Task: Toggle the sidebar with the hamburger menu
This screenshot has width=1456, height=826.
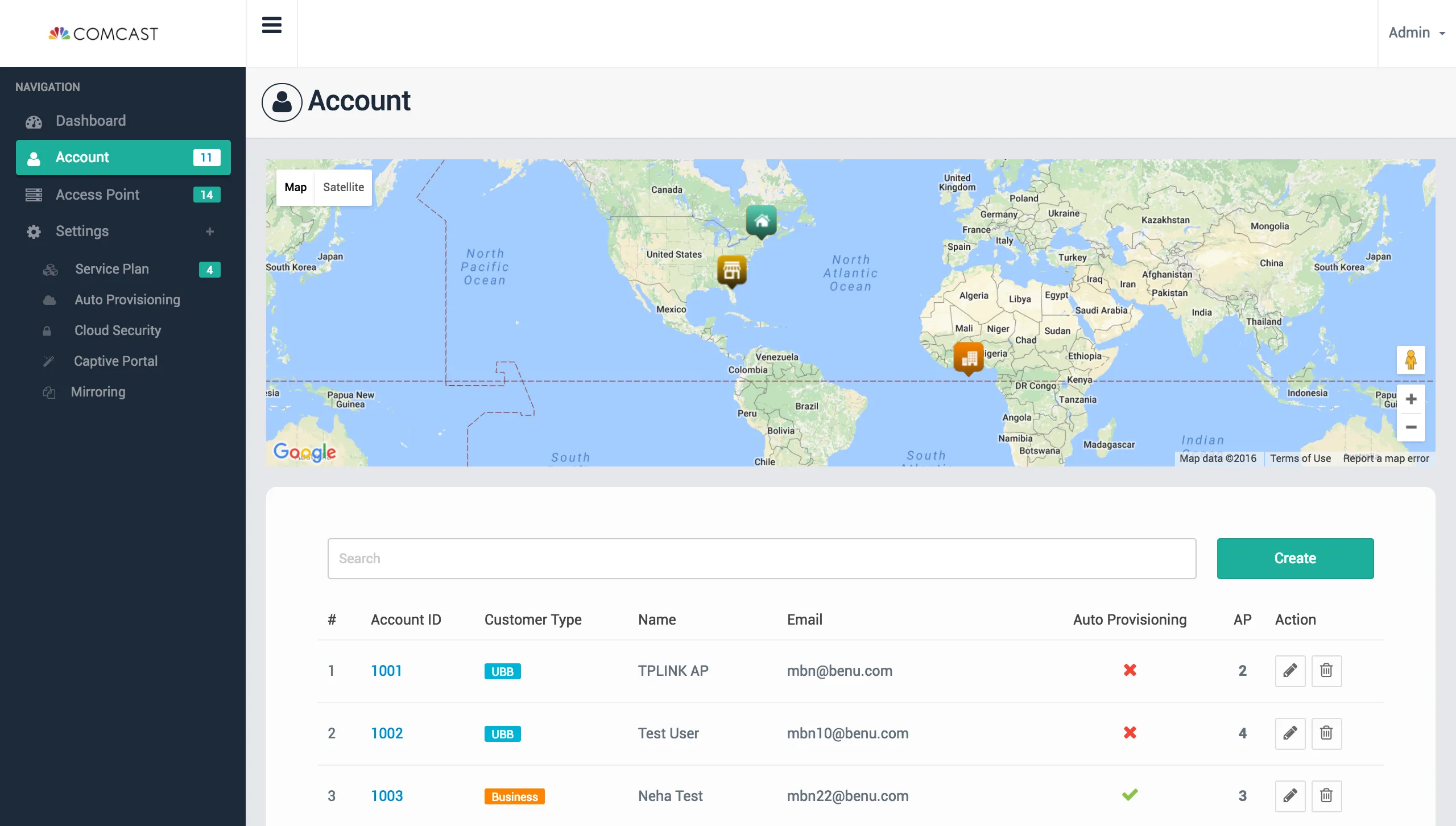Action: (272, 25)
